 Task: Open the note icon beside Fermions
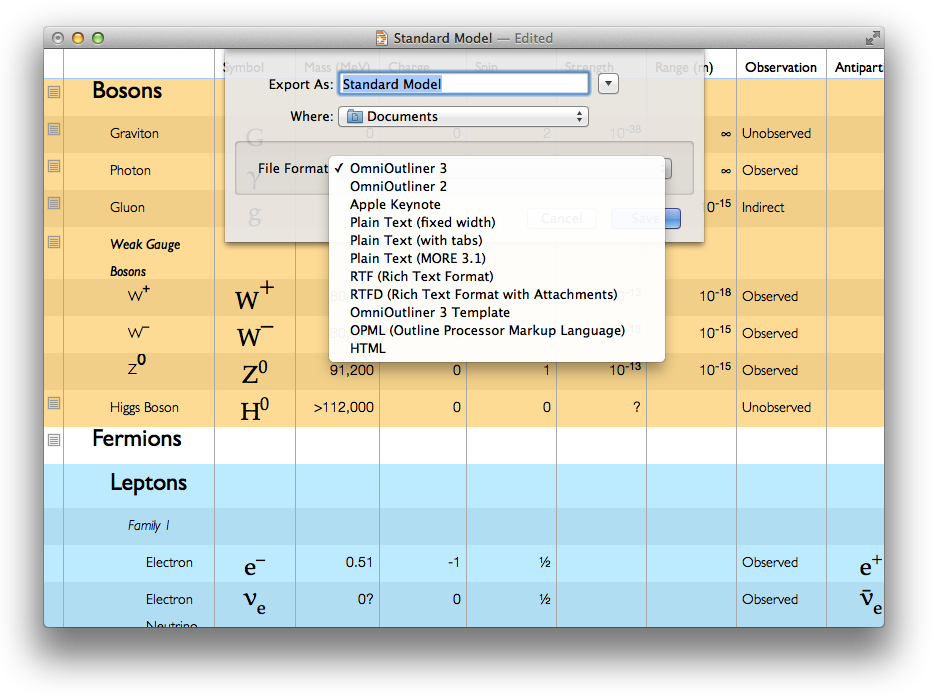click(x=54, y=439)
